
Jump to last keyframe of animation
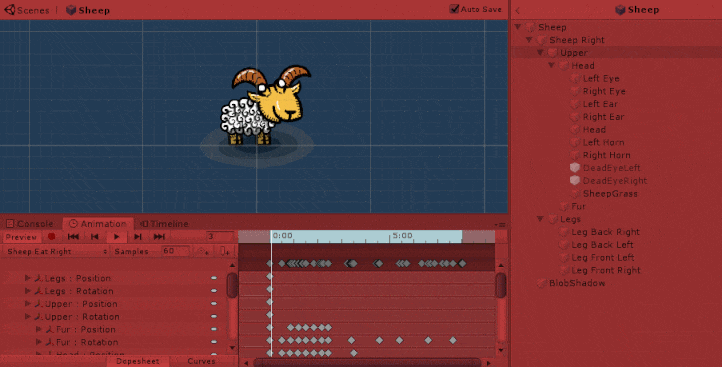(x=159, y=237)
